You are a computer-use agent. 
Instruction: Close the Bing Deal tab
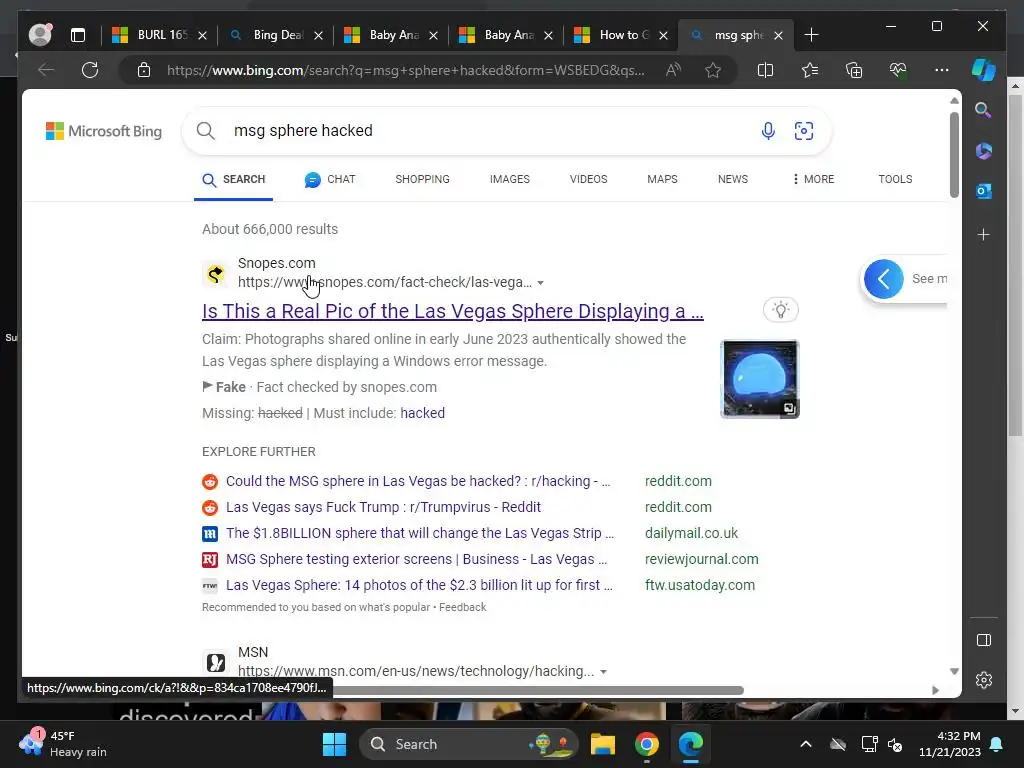pyautogui.click(x=318, y=35)
